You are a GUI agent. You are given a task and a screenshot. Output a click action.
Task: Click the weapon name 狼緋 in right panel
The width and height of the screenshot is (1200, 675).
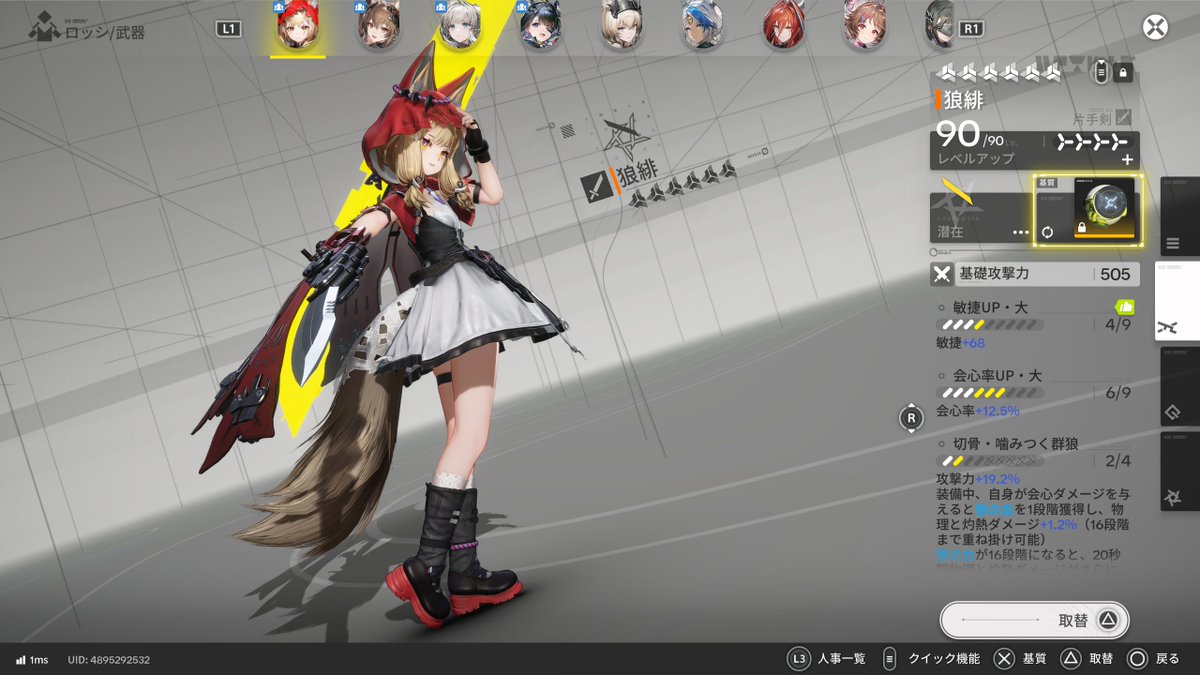(963, 98)
